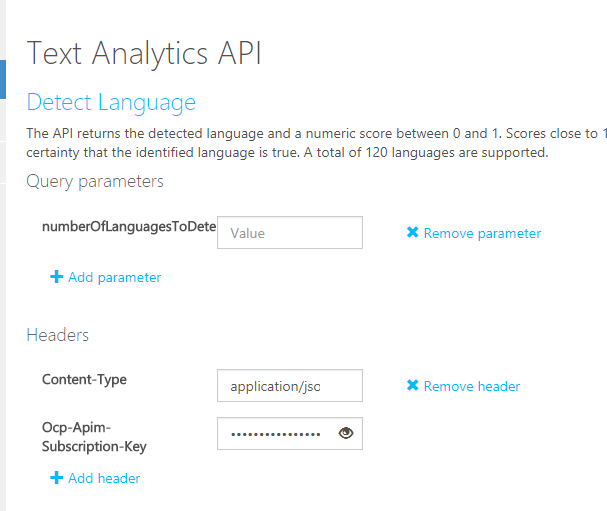
Task: Click the Text Analytics API title
Action: (x=144, y=53)
